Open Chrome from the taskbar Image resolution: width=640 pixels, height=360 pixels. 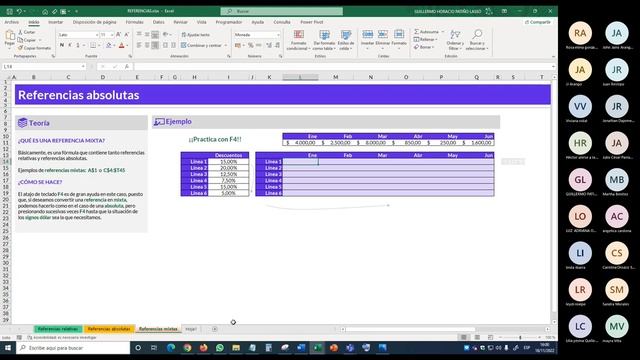187,348
